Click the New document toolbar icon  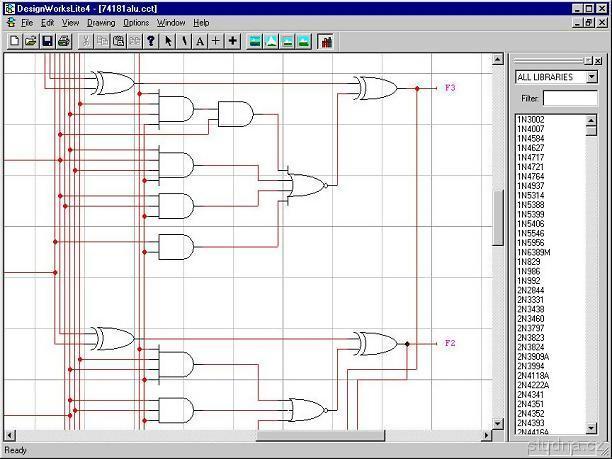click(14, 41)
